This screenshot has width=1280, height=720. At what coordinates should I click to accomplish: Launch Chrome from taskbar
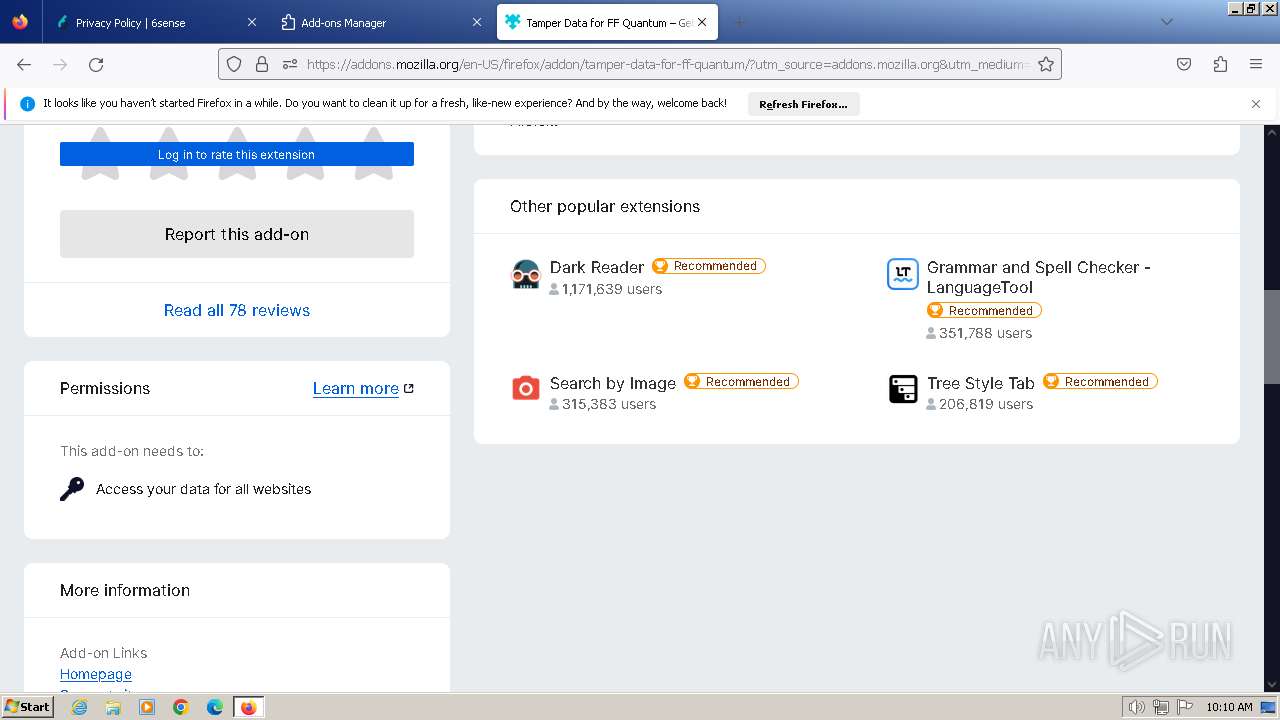point(181,707)
